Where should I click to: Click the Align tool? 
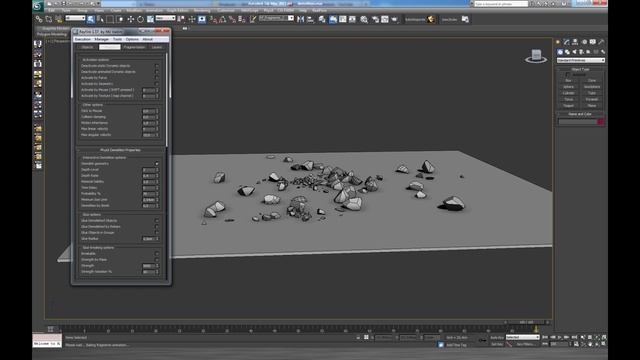[x=311, y=19]
